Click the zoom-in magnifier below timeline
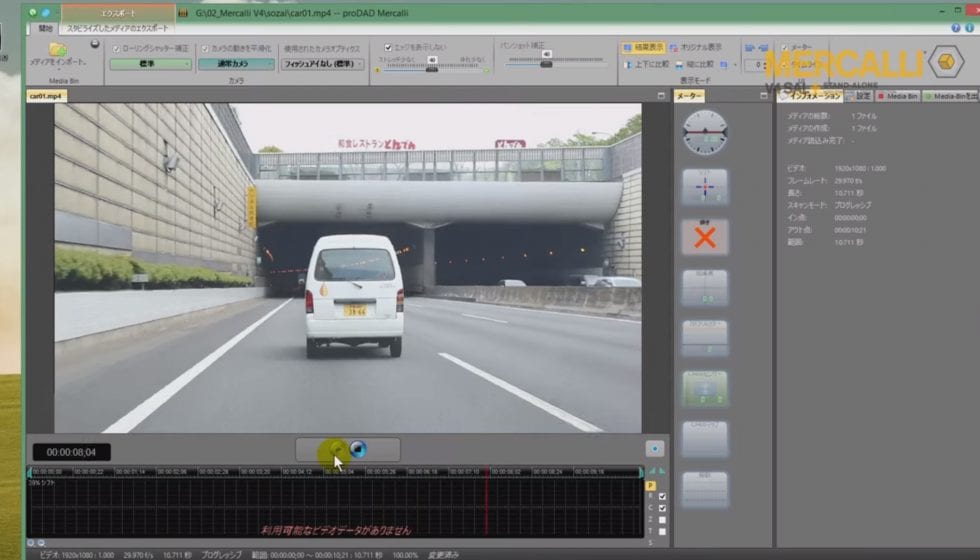This screenshot has height=560, width=980. [x=31, y=543]
